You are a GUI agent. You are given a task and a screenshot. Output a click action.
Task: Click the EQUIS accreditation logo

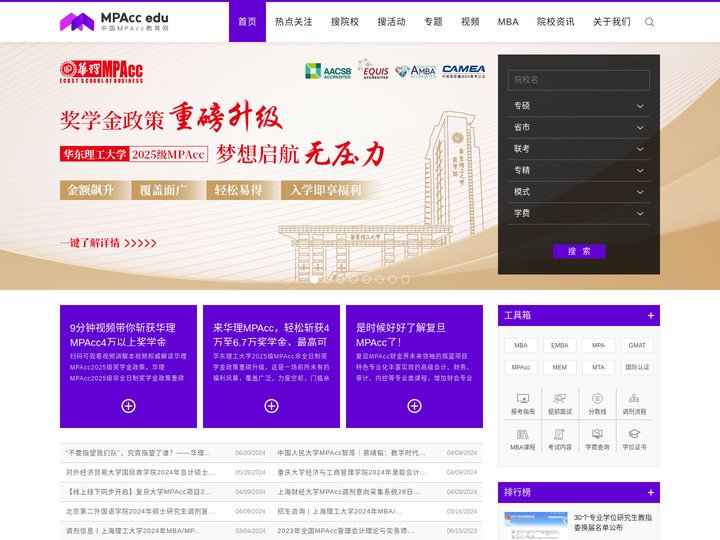pyautogui.click(x=374, y=69)
